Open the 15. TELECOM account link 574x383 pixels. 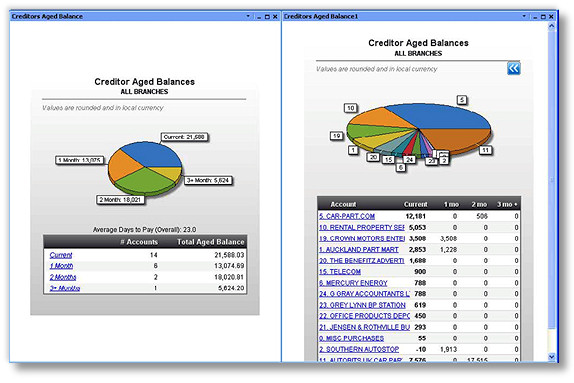click(x=340, y=272)
